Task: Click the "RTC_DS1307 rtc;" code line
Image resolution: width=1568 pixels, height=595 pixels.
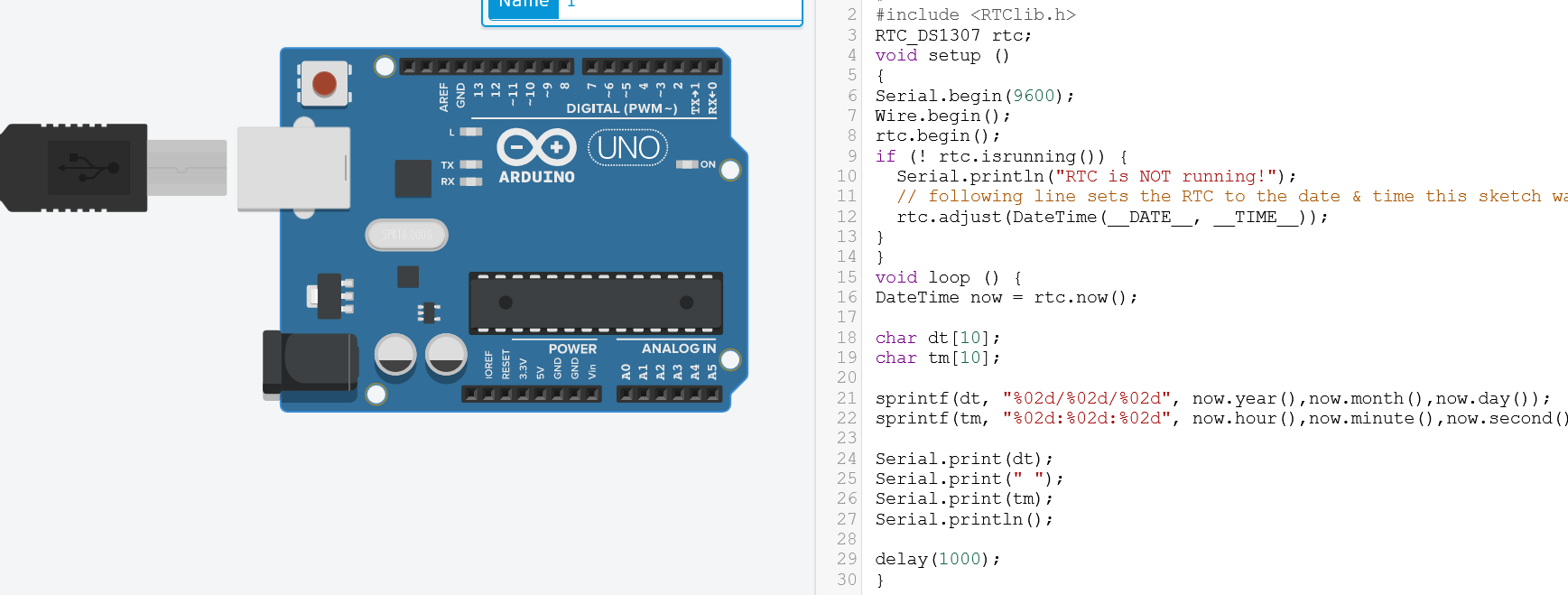Action: 953,35
